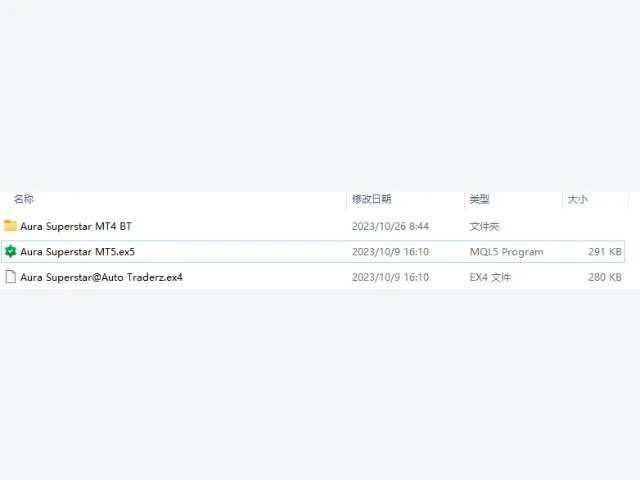Image resolution: width=640 pixels, height=480 pixels.
Task: Click the 2023/10/9 16:10 date in the ex4 row
Action: pyautogui.click(x=390, y=278)
